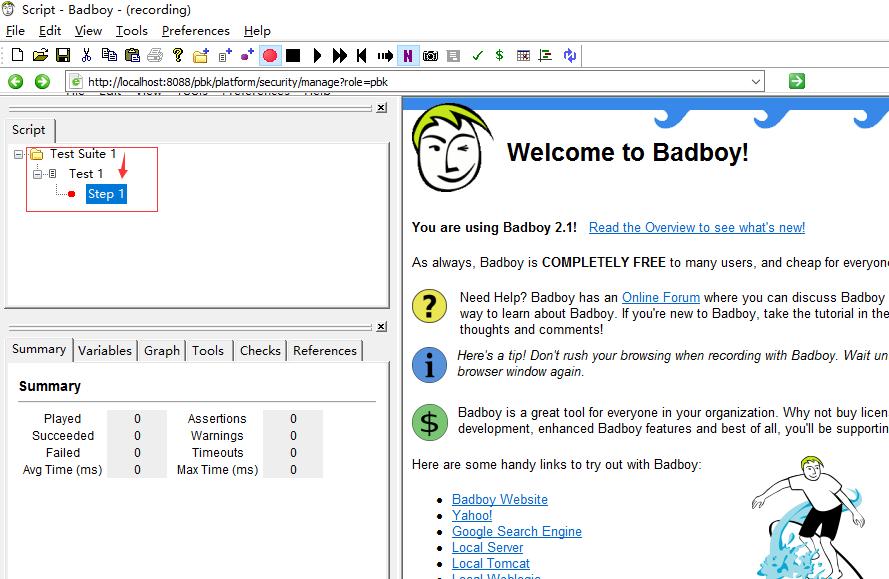
Task: Click the Save floppy disk icon
Action: point(63,56)
